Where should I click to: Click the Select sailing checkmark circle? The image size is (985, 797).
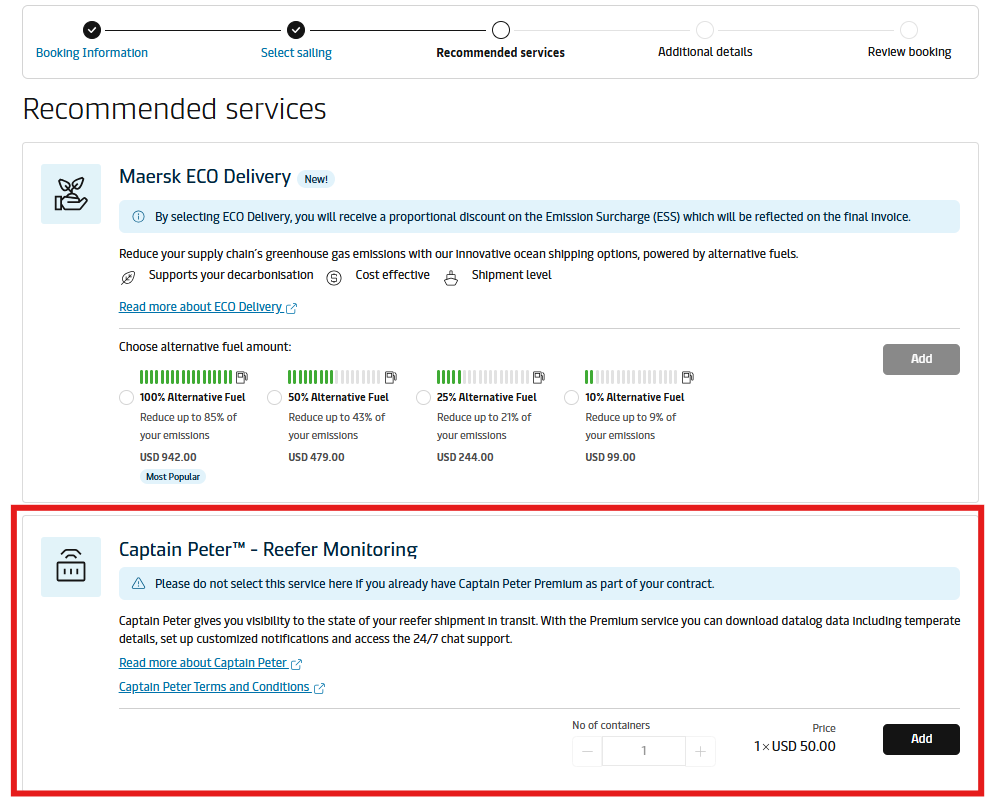point(296,30)
